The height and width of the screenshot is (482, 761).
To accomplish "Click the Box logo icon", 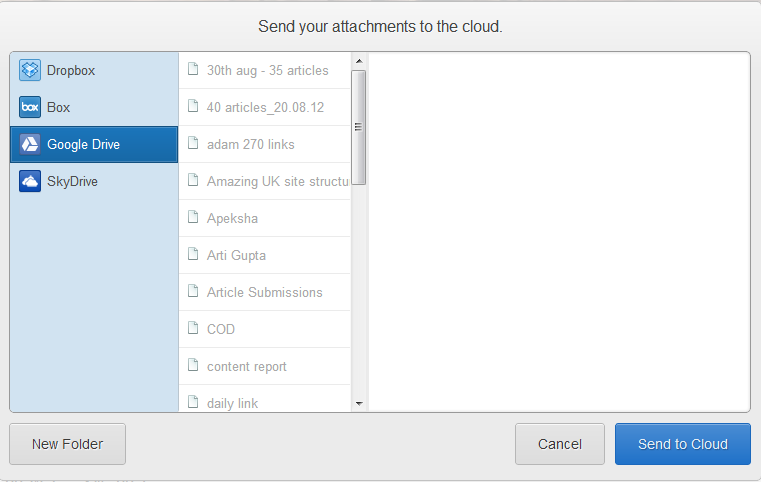I will [x=30, y=108].
